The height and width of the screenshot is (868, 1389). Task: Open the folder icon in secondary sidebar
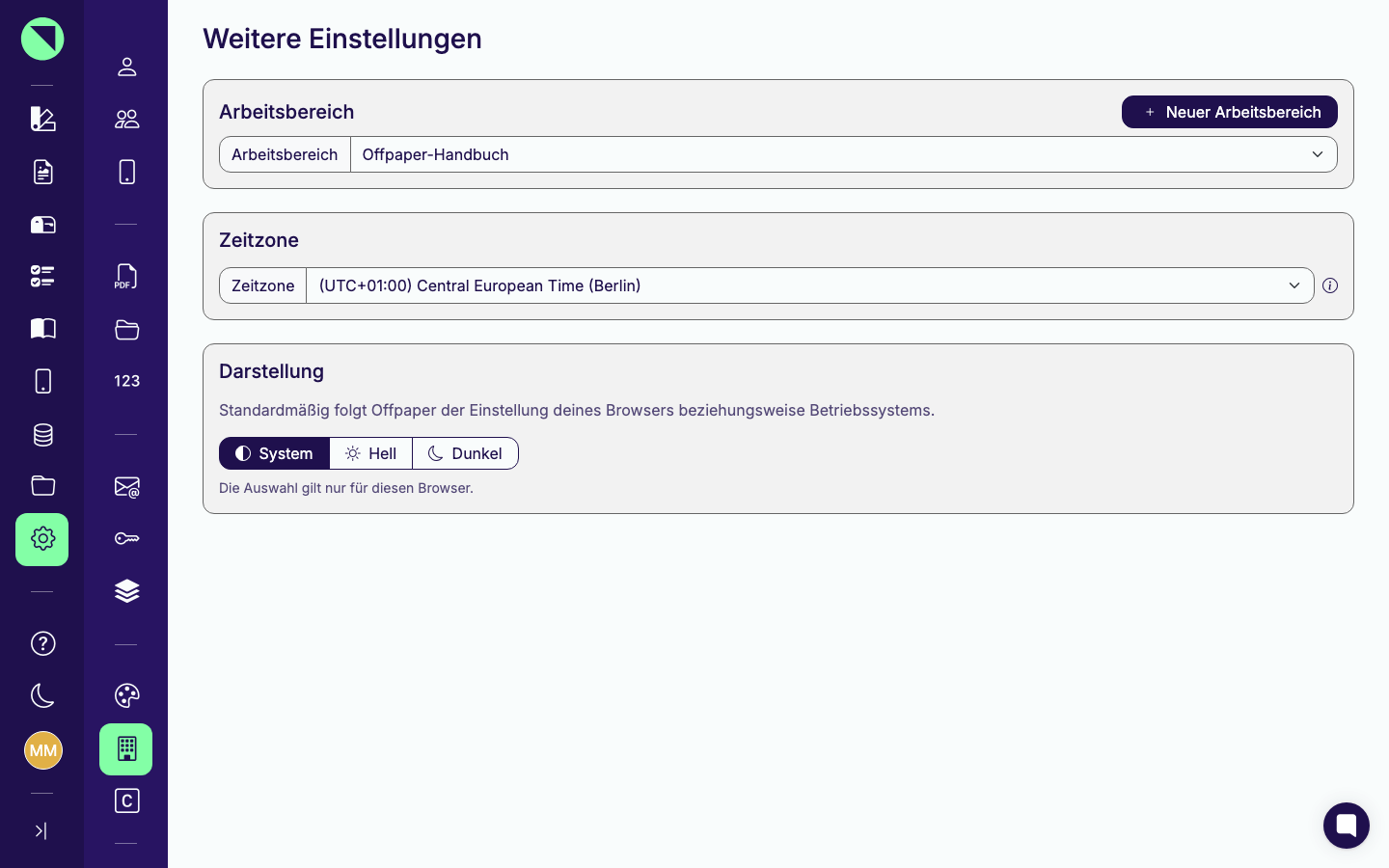tap(126, 330)
